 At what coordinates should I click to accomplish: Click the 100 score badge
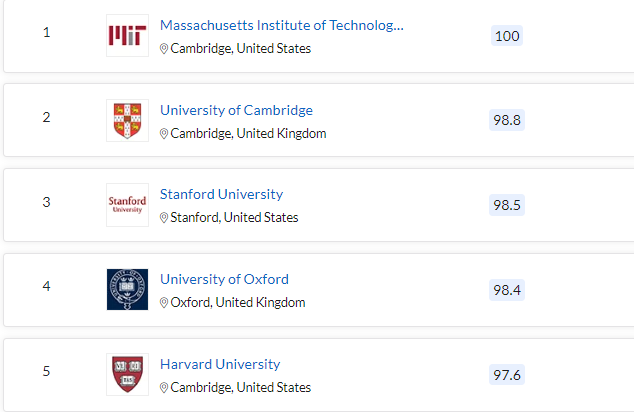[507, 36]
